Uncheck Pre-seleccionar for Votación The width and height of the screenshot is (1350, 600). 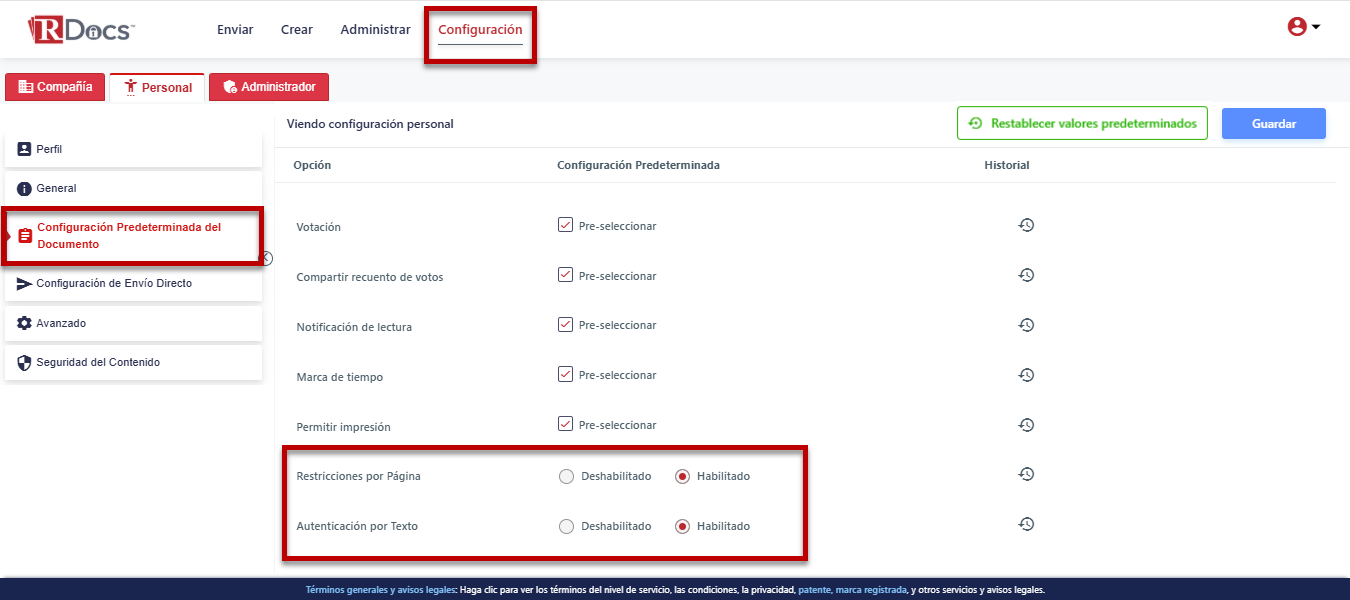[x=566, y=225]
